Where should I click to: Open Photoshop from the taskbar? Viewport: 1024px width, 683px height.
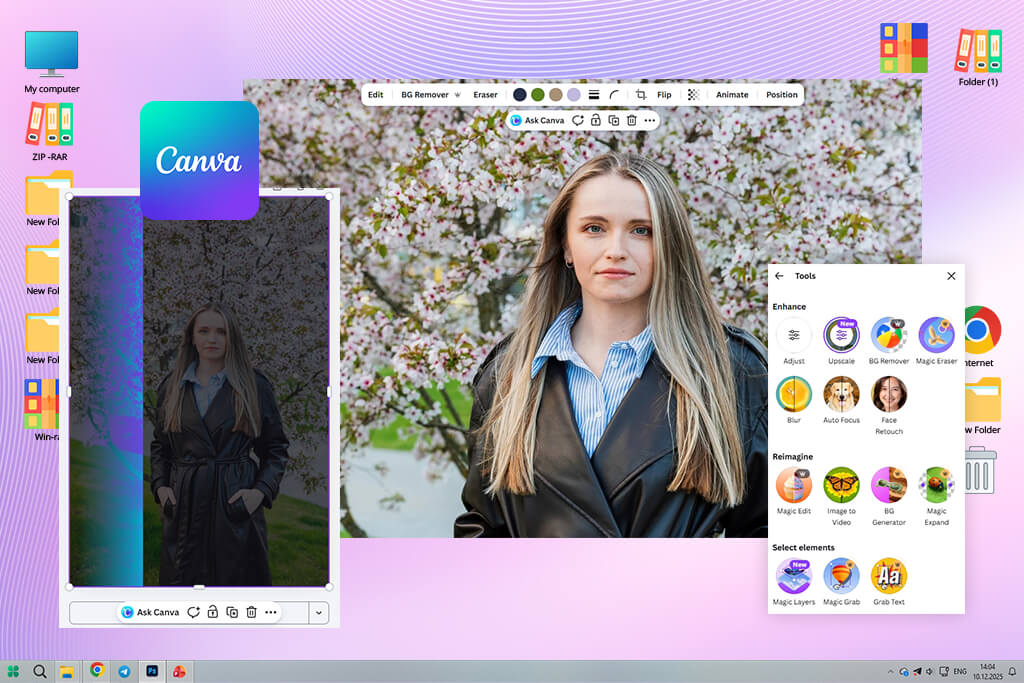(152, 671)
